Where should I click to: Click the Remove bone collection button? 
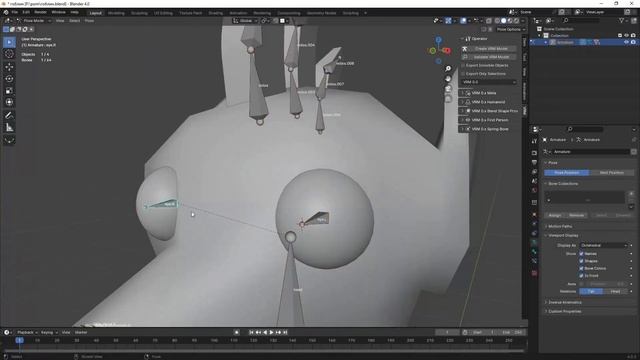576,215
